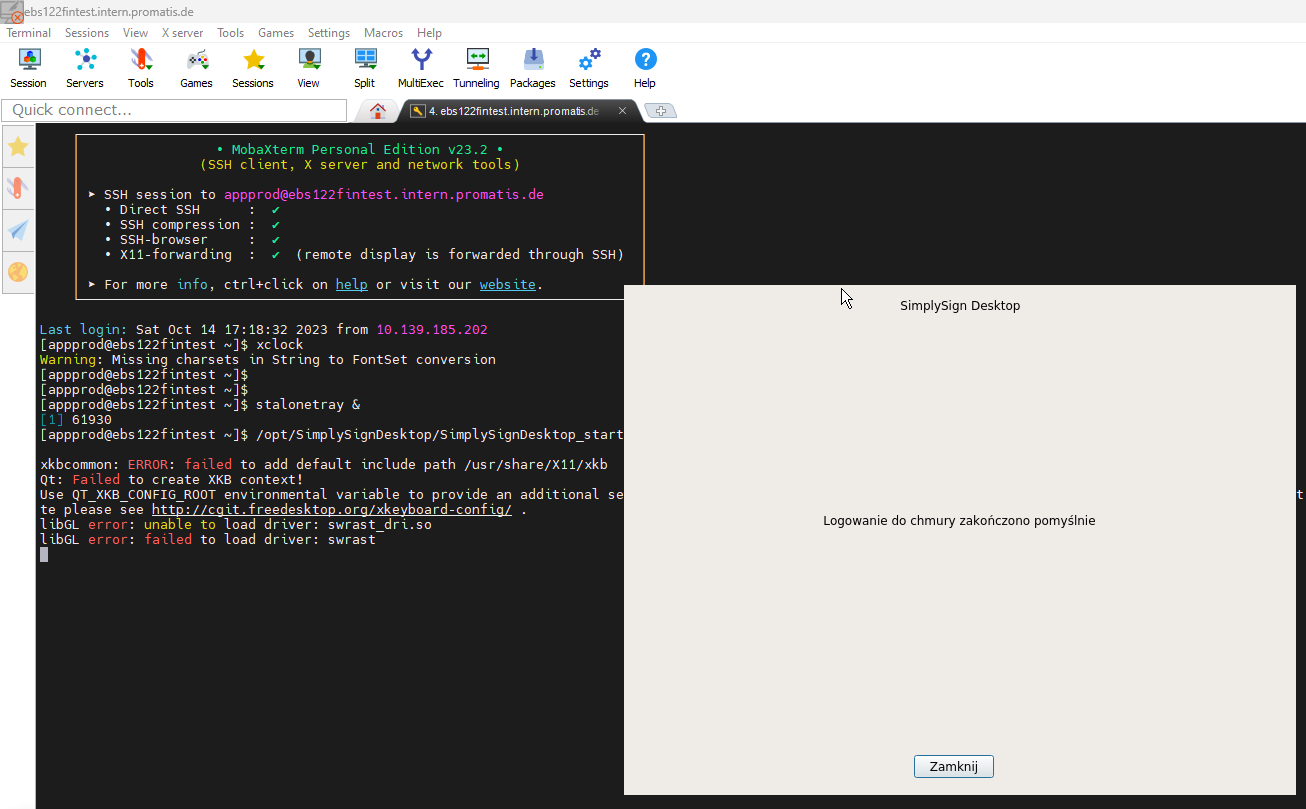Open the Games toolbar icon
Screen dimensions: 1306x809
point(196,68)
